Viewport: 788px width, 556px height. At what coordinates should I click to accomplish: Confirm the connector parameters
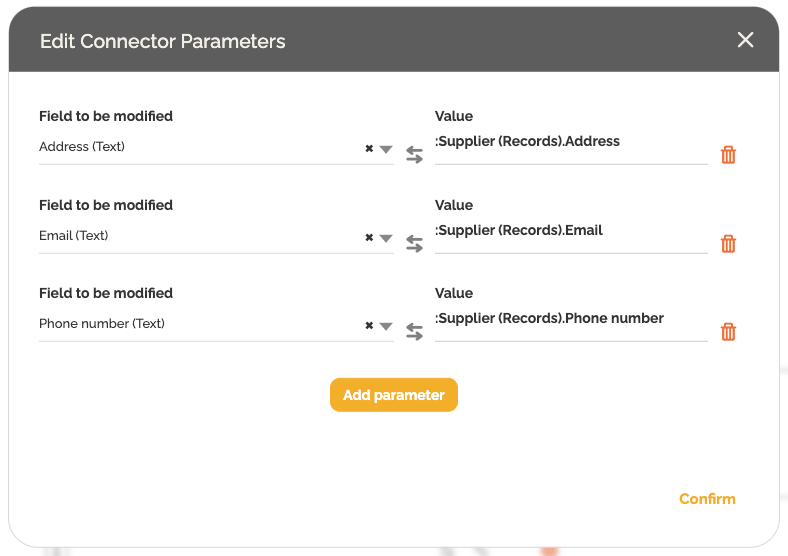pyautogui.click(x=707, y=499)
